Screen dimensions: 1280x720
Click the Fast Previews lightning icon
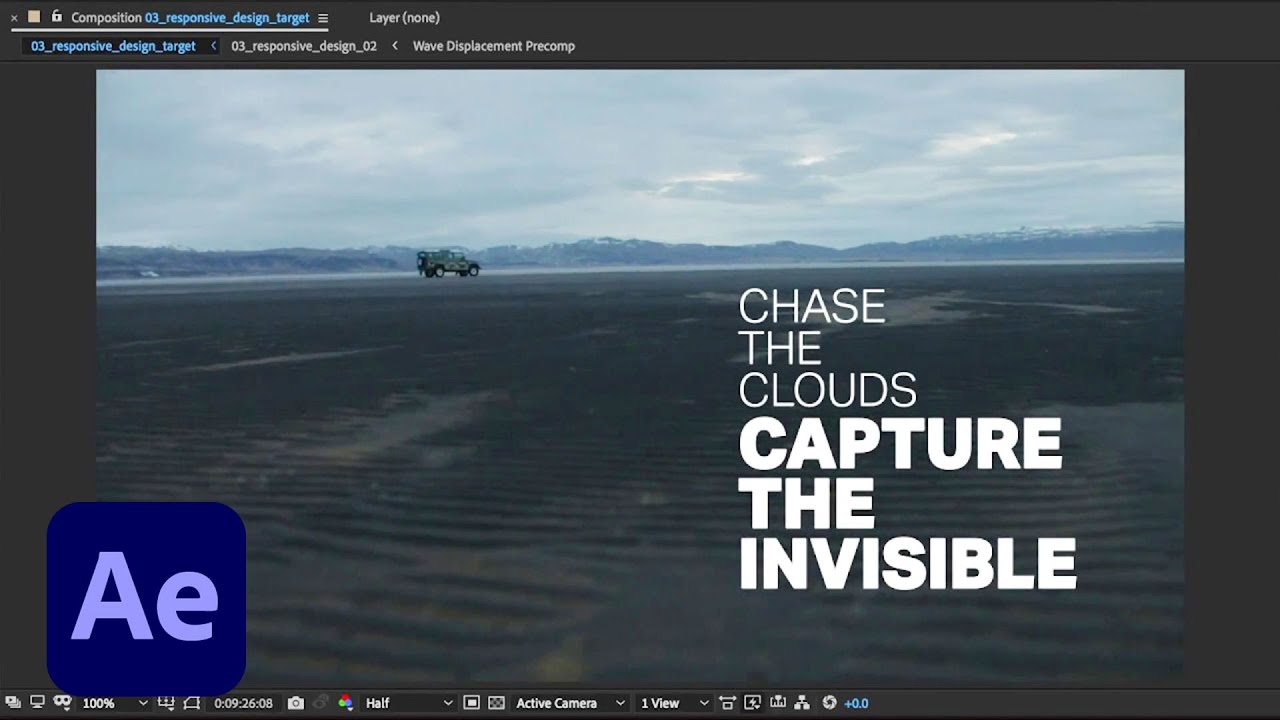753,703
